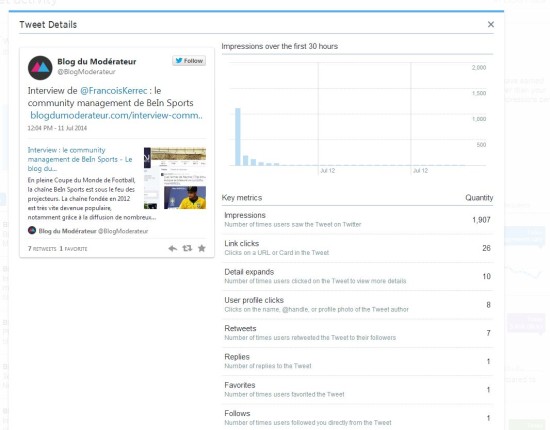
Task: Click the Link clicks metric row
Action: (x=357, y=248)
